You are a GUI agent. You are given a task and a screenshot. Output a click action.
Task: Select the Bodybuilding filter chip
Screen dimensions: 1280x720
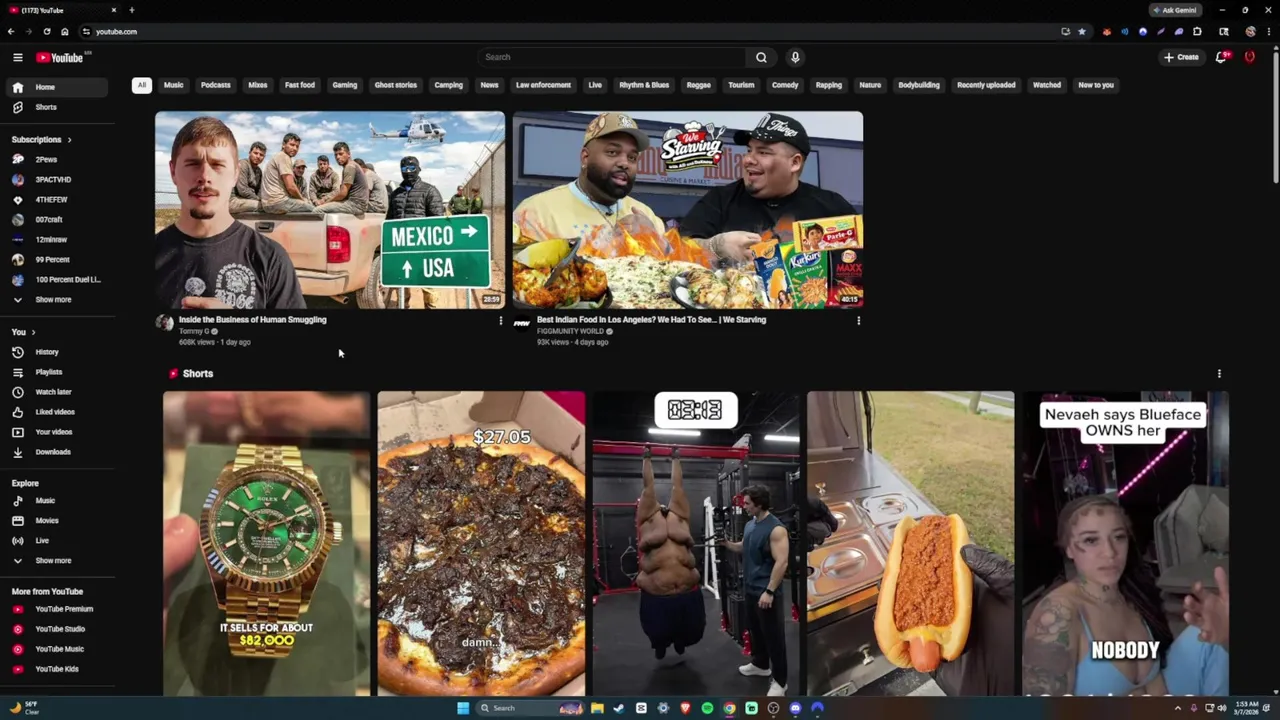coord(919,85)
